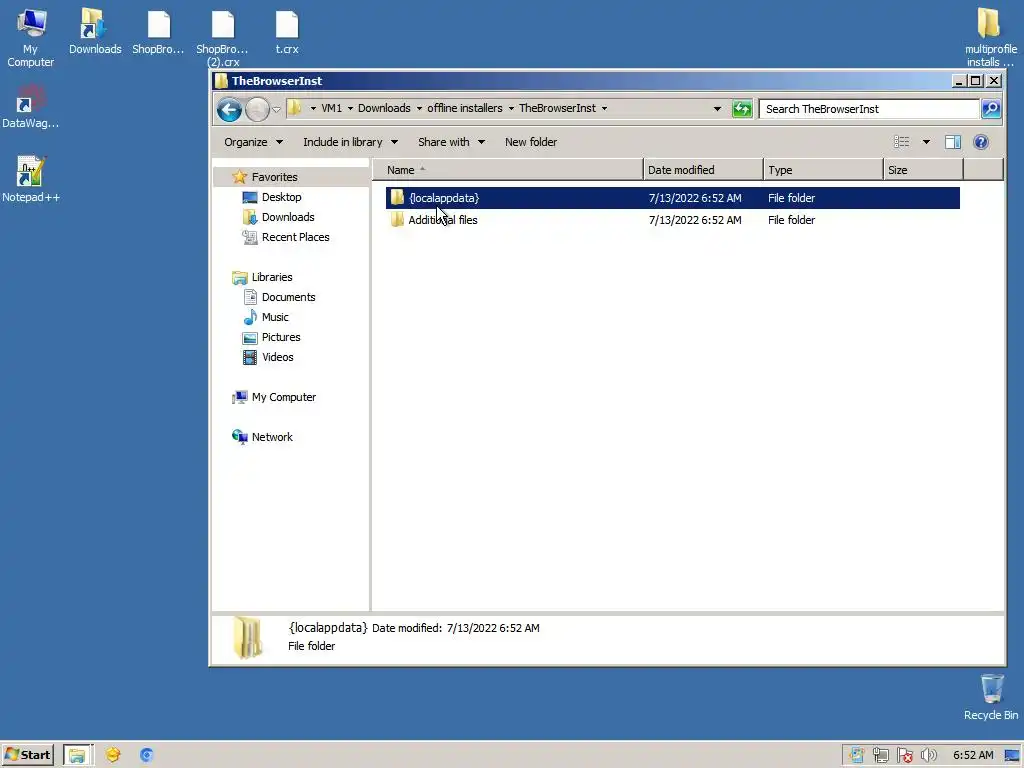Screen dimensions: 1024x768
Task: Click the Search TheBrowserInst field
Action: [x=869, y=109]
